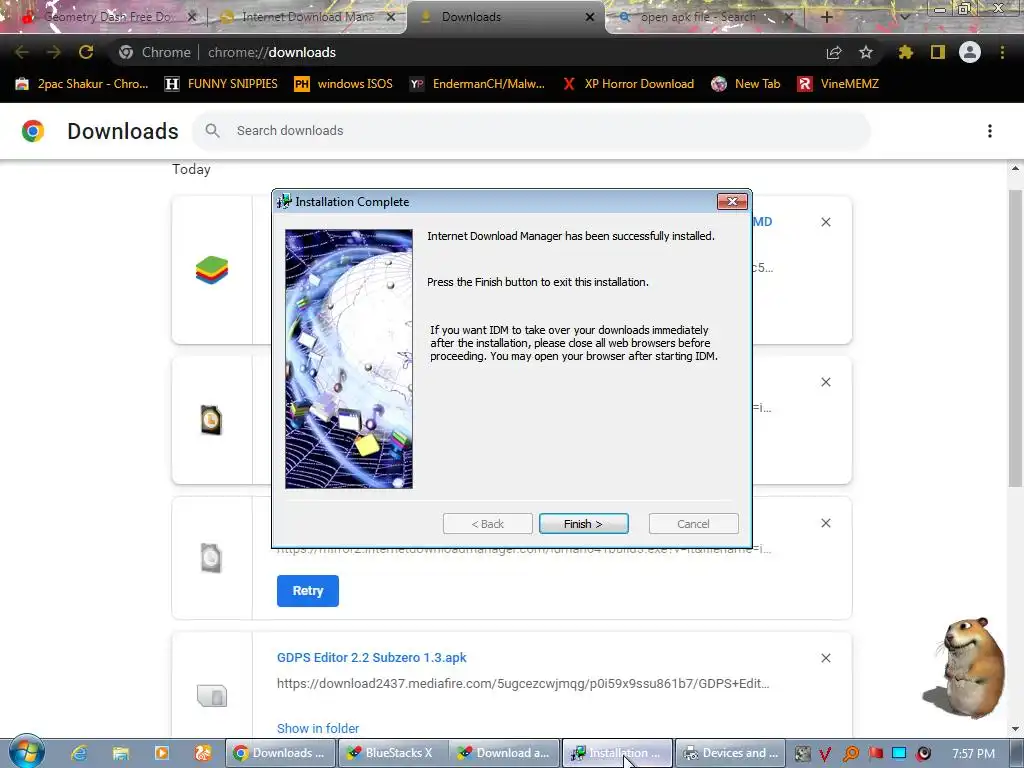This screenshot has height=768, width=1024.
Task: Remove the second download entry from list
Action: pyautogui.click(x=825, y=382)
